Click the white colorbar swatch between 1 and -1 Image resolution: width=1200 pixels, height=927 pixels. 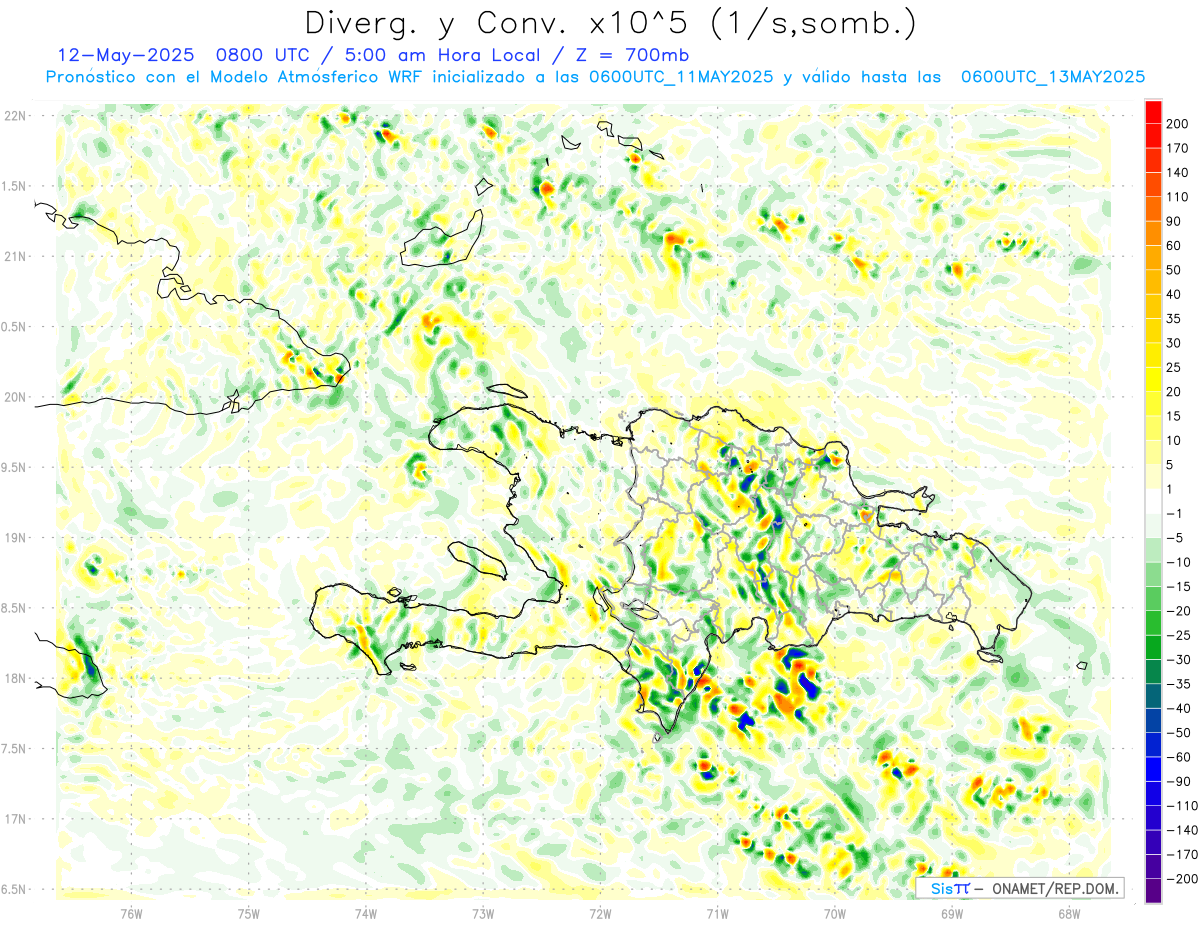(x=1153, y=501)
